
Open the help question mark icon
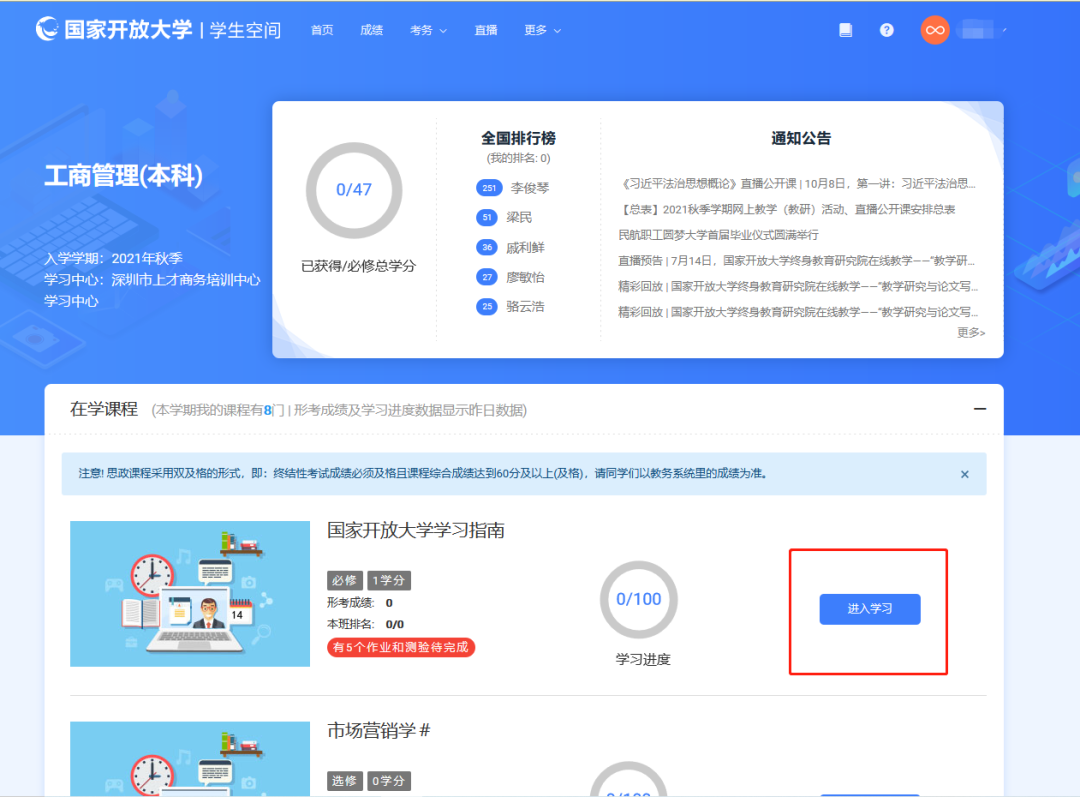tap(886, 30)
